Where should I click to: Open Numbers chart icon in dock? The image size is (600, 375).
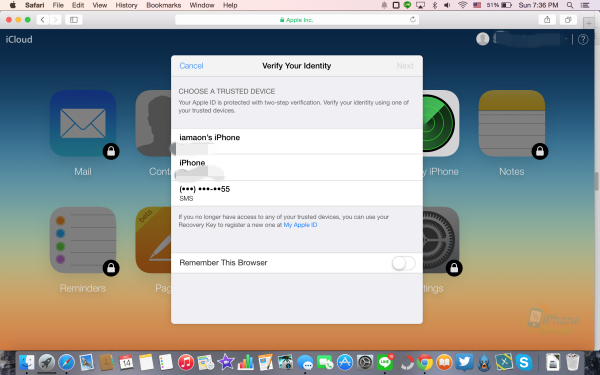[245, 362]
